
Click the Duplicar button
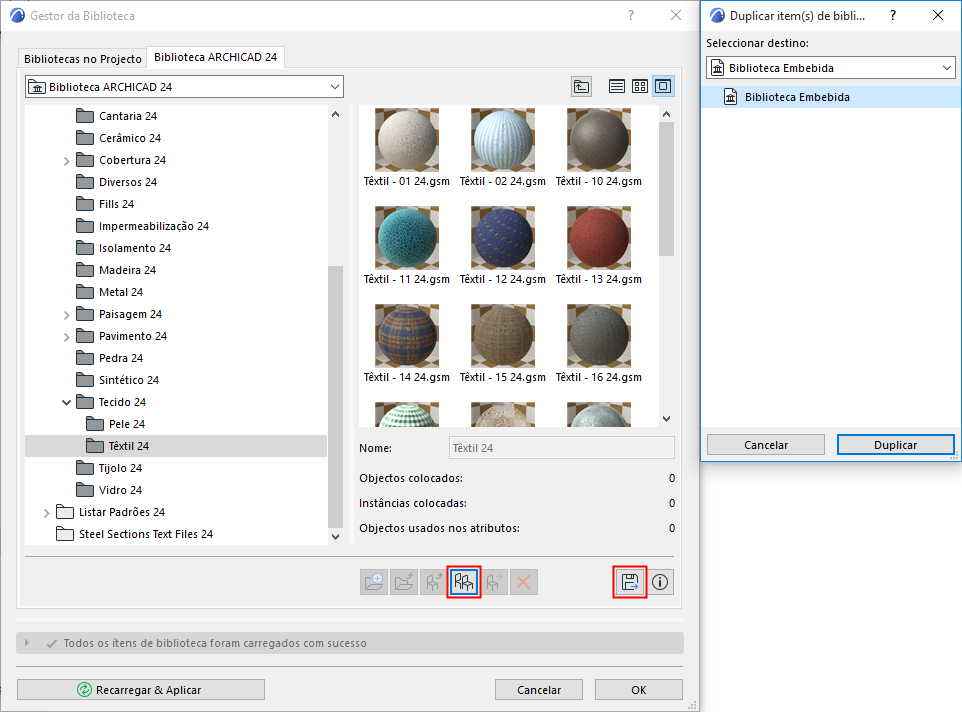click(x=896, y=445)
